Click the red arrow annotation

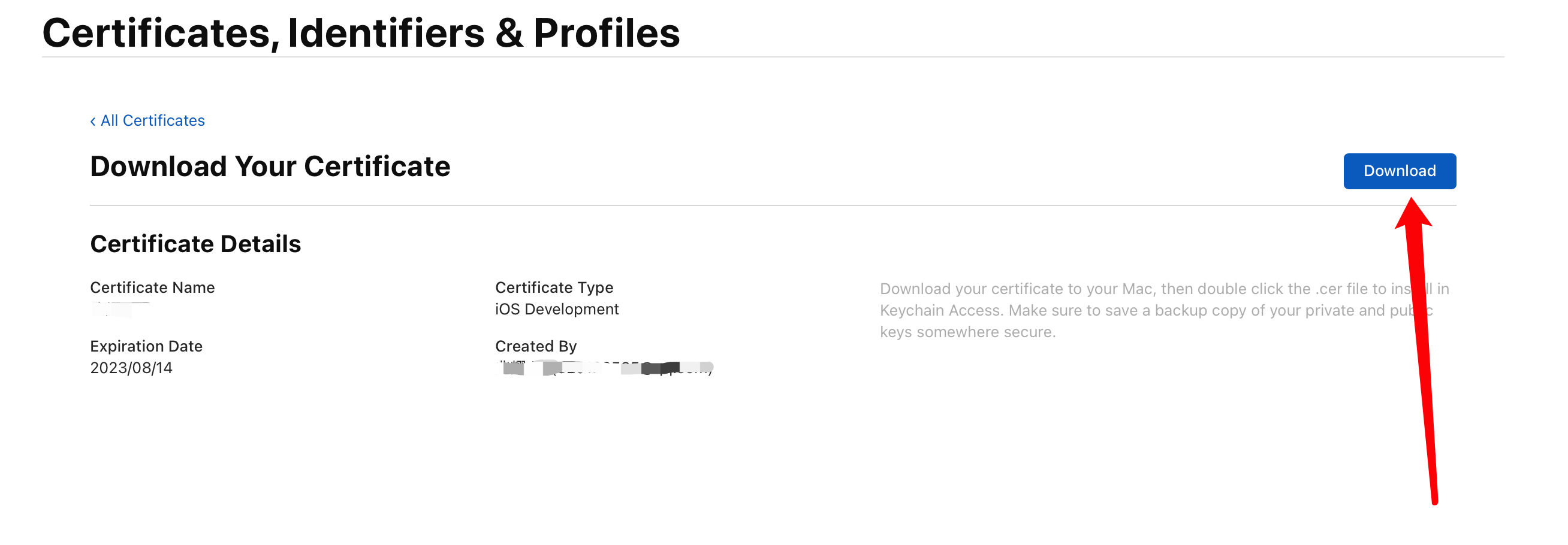[1422, 353]
